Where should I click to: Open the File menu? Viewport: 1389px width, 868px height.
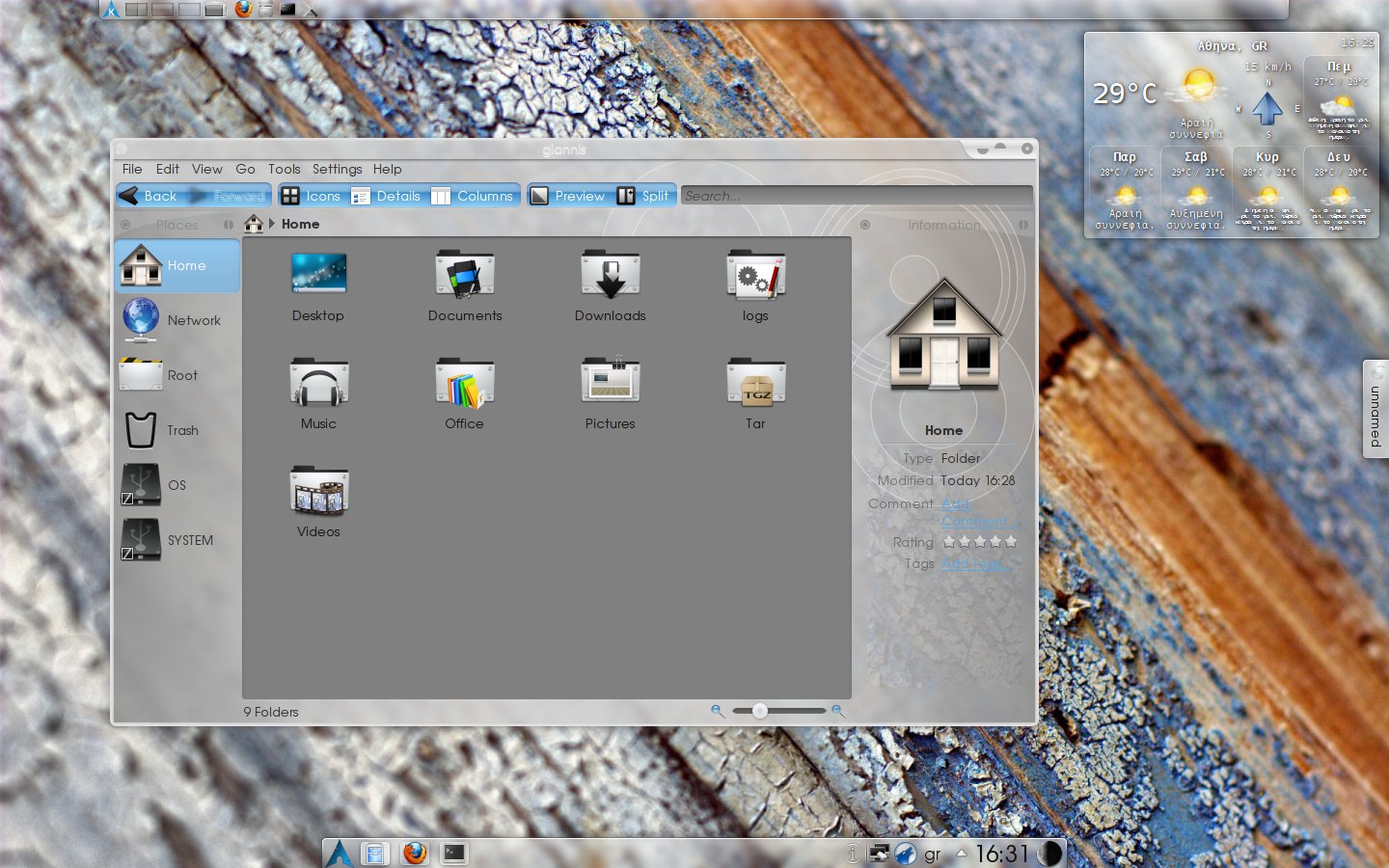pyautogui.click(x=132, y=169)
